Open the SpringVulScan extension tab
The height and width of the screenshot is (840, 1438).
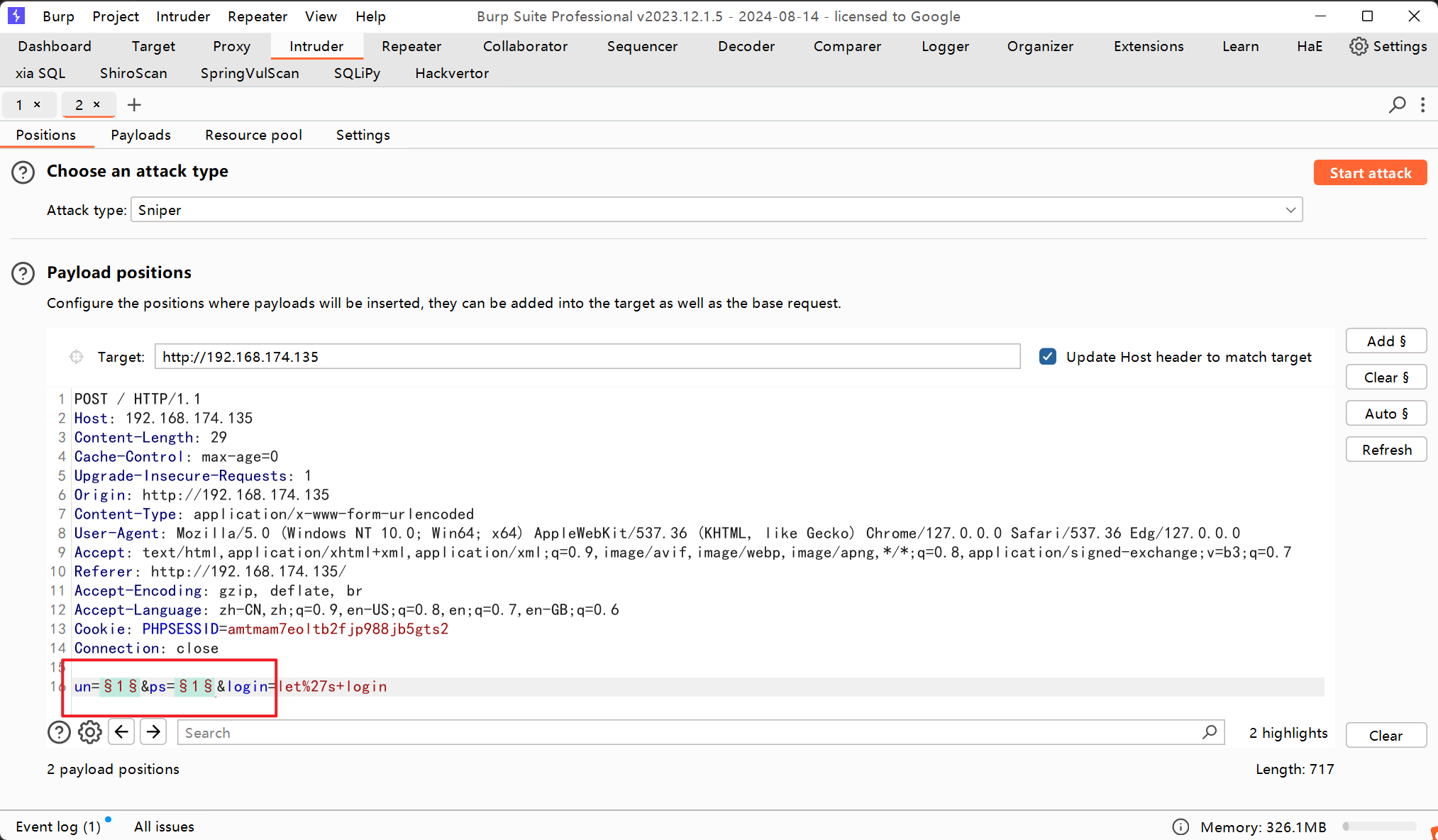250,73
